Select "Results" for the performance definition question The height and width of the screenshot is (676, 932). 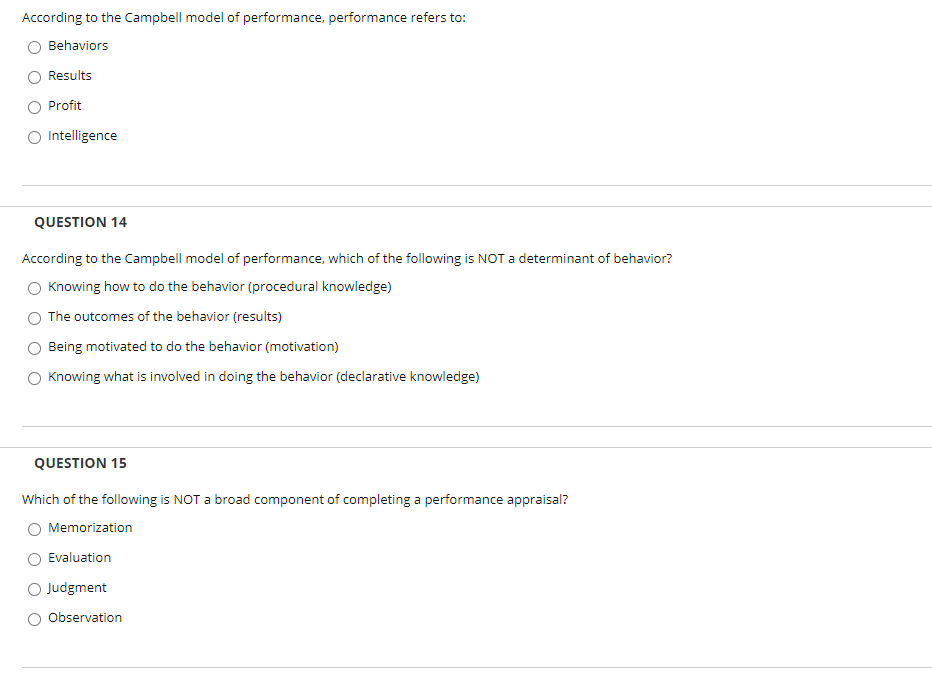click(34, 76)
